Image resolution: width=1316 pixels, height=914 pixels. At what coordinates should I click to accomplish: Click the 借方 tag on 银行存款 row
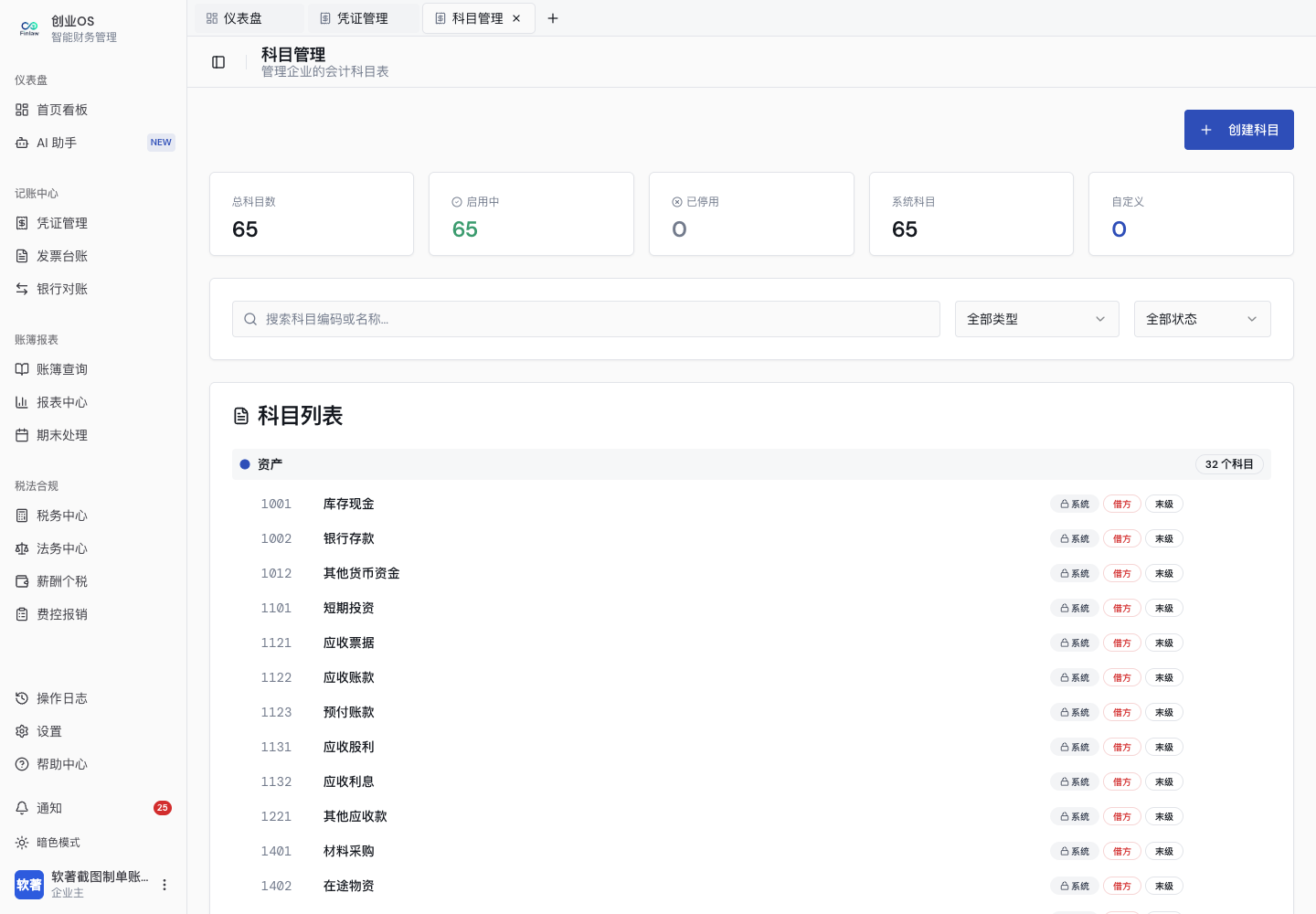click(x=1122, y=538)
